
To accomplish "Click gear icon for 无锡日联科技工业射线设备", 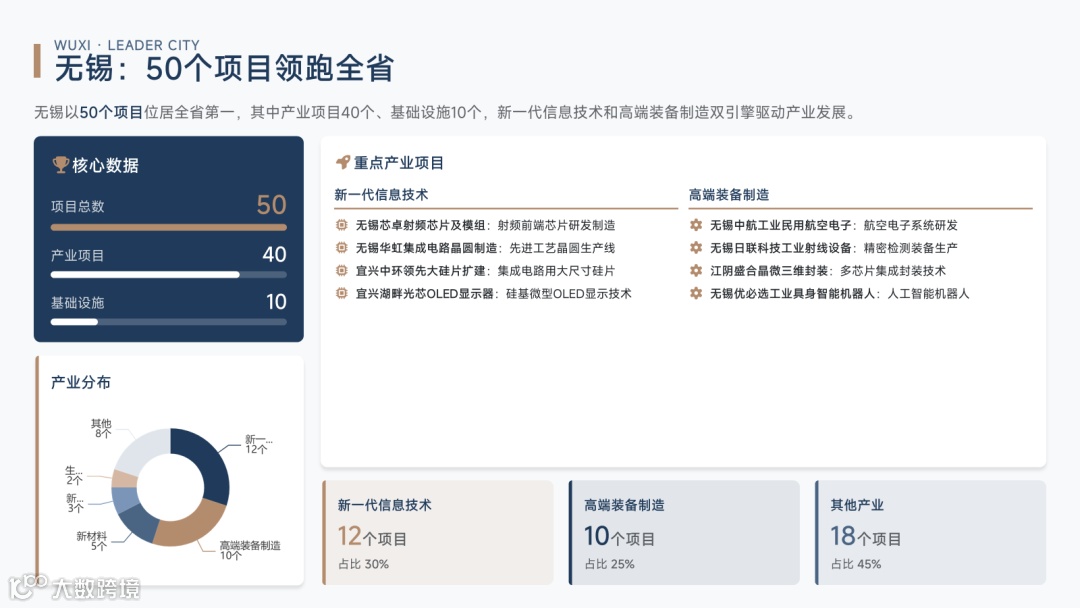I will click(x=696, y=248).
